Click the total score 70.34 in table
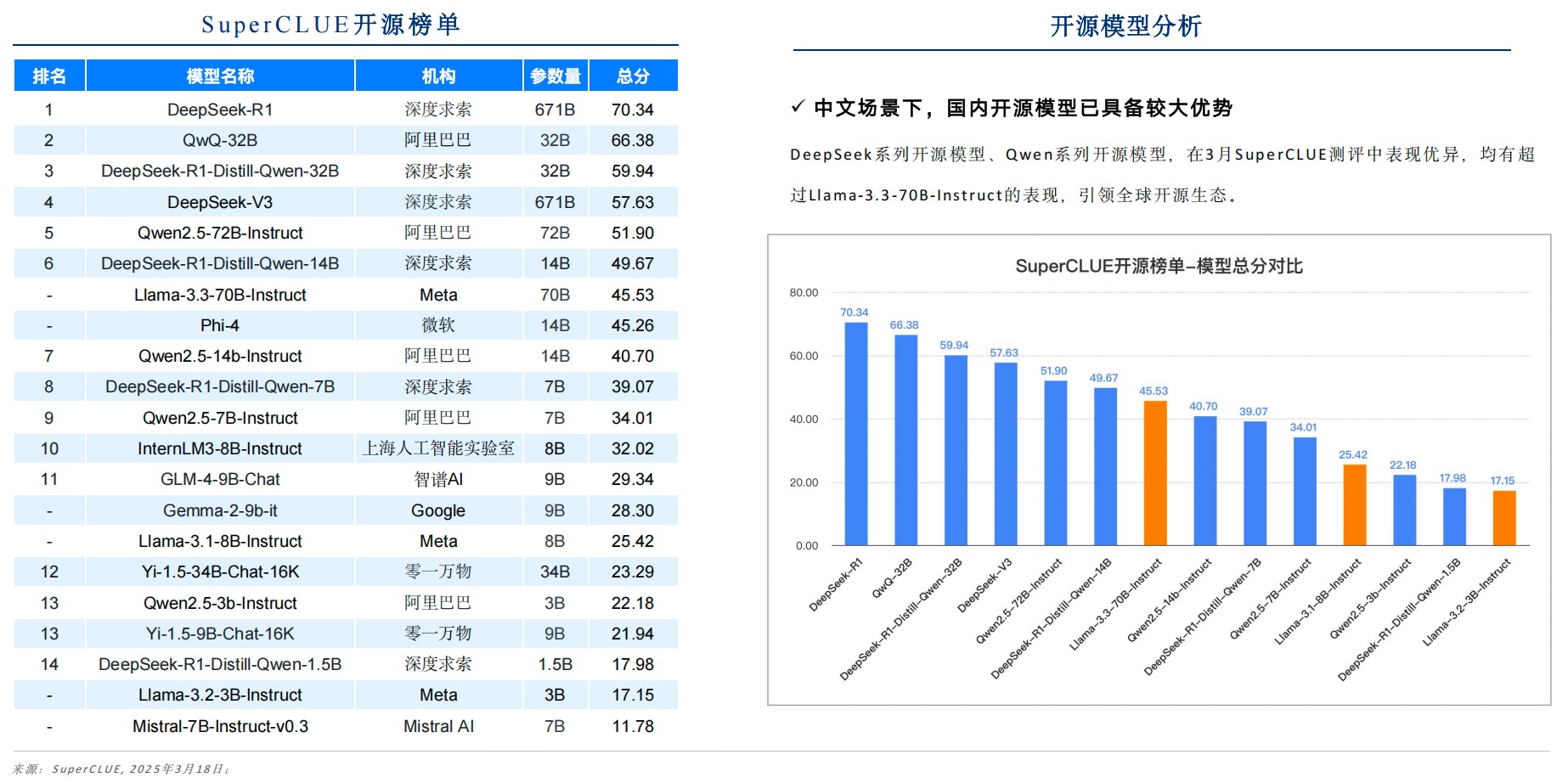1568x783 pixels. 633,110
